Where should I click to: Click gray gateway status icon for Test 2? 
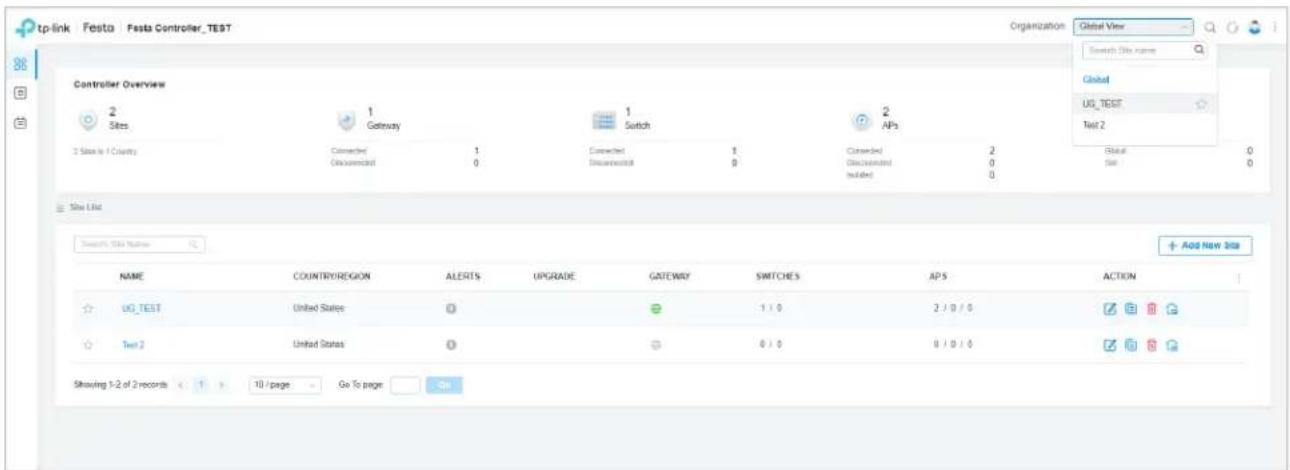tap(658, 345)
